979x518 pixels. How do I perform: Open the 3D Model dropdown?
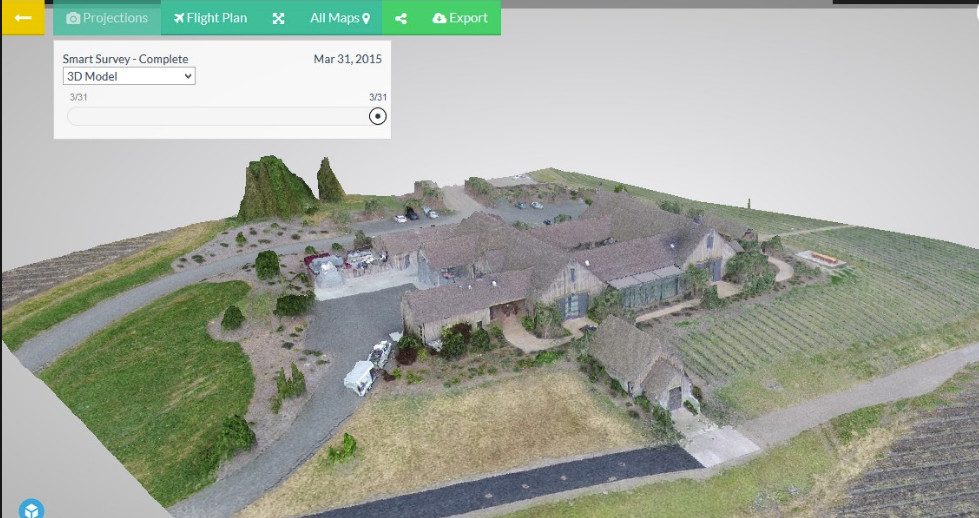click(129, 76)
